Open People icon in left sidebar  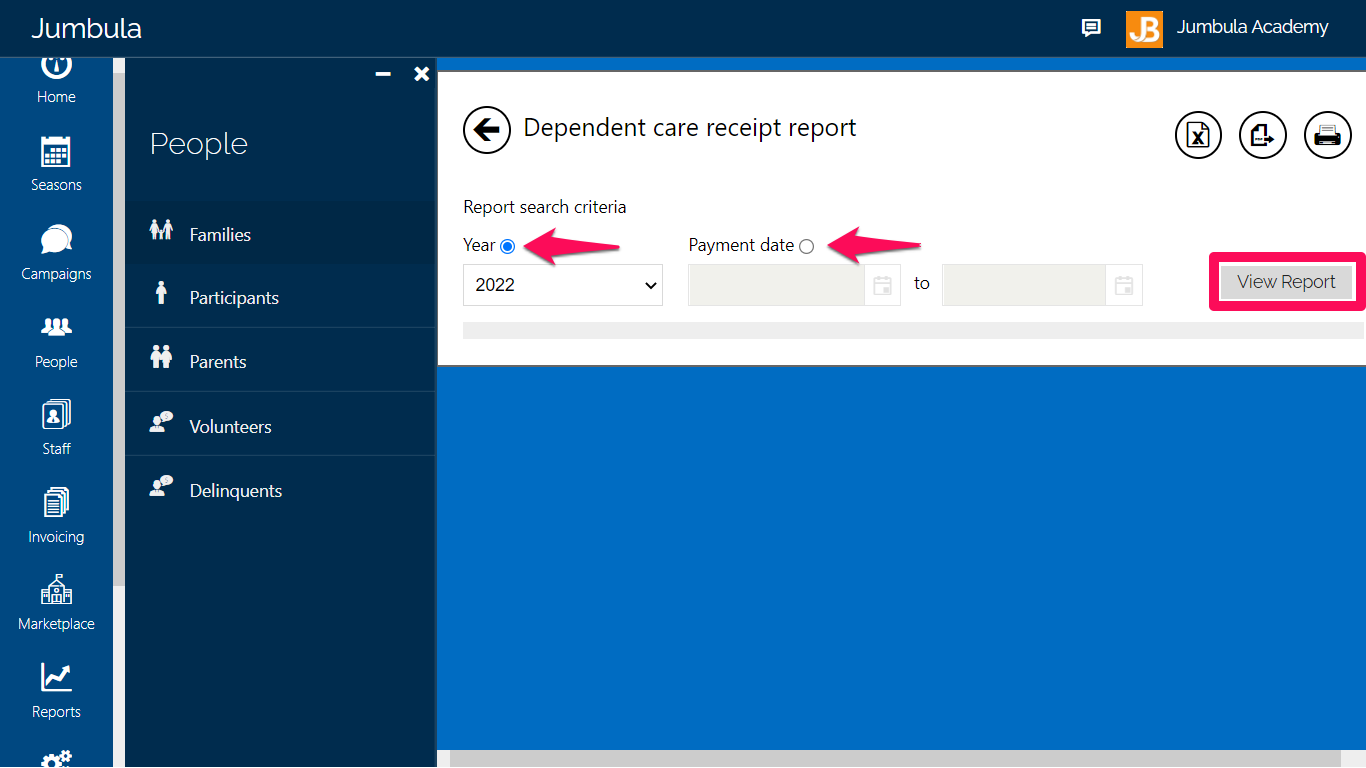pyautogui.click(x=56, y=327)
